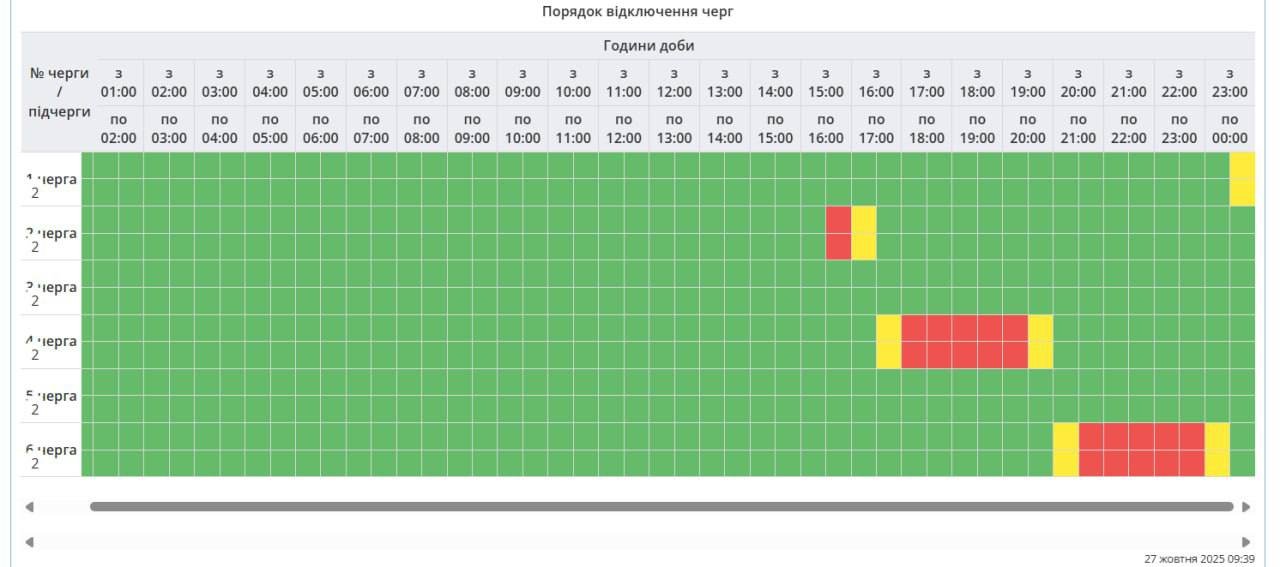Click the gray horizontal scrollbar thumb
This screenshot has width=1280, height=567.
[x=661, y=507]
